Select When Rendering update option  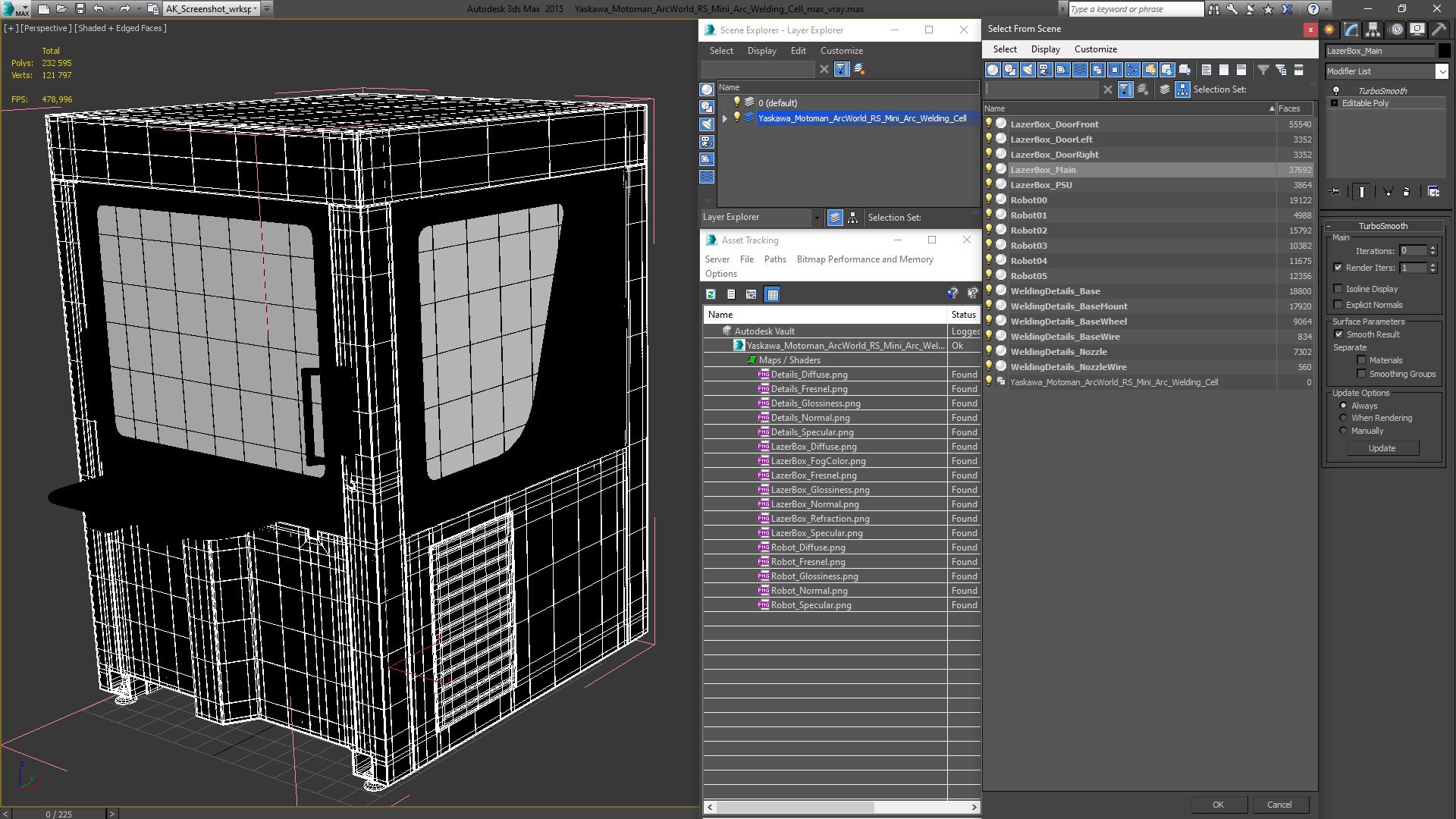(1343, 418)
